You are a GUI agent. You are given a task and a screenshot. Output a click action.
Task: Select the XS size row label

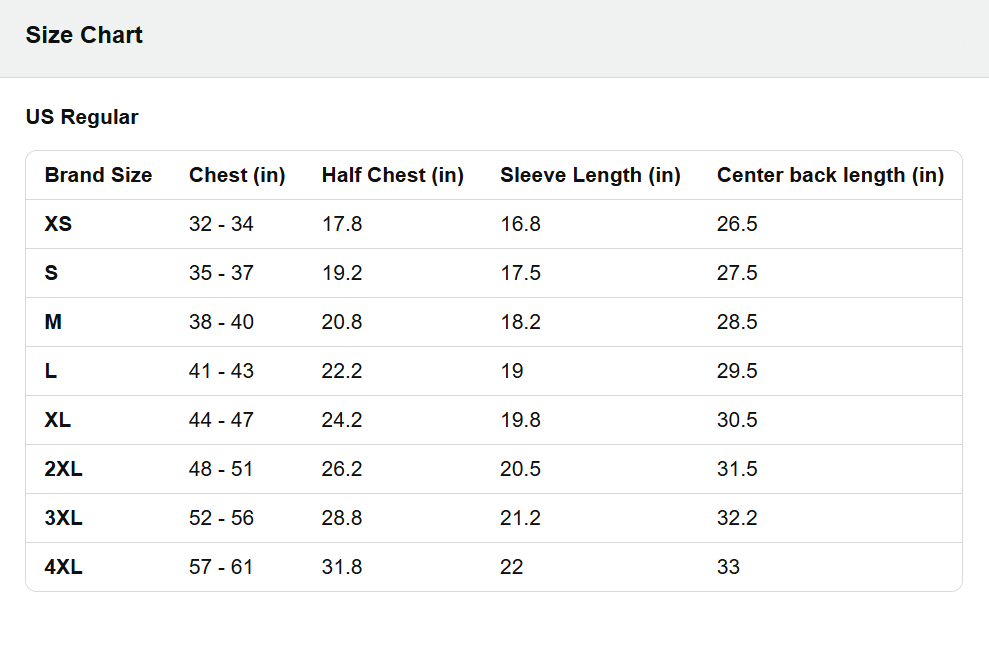coord(58,224)
